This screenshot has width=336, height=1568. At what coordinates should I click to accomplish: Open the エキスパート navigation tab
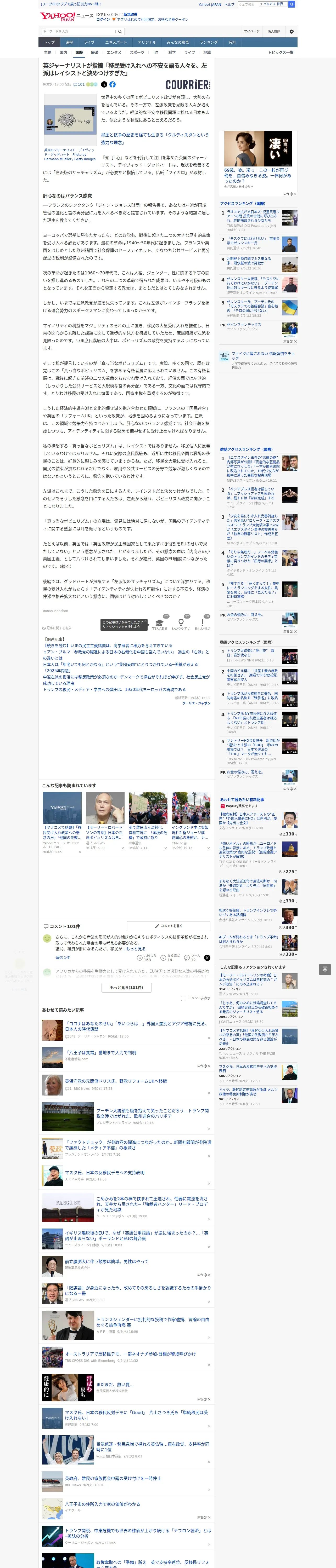(116, 43)
